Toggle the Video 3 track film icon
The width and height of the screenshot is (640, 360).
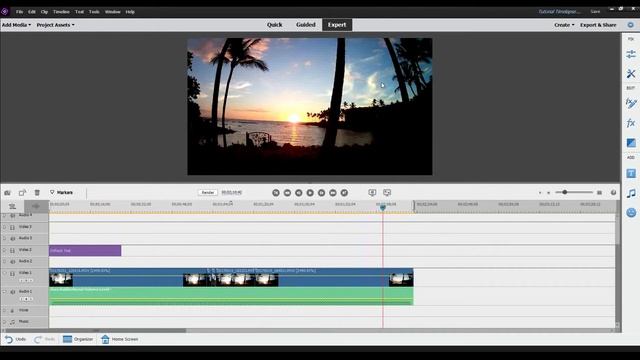click(12, 227)
